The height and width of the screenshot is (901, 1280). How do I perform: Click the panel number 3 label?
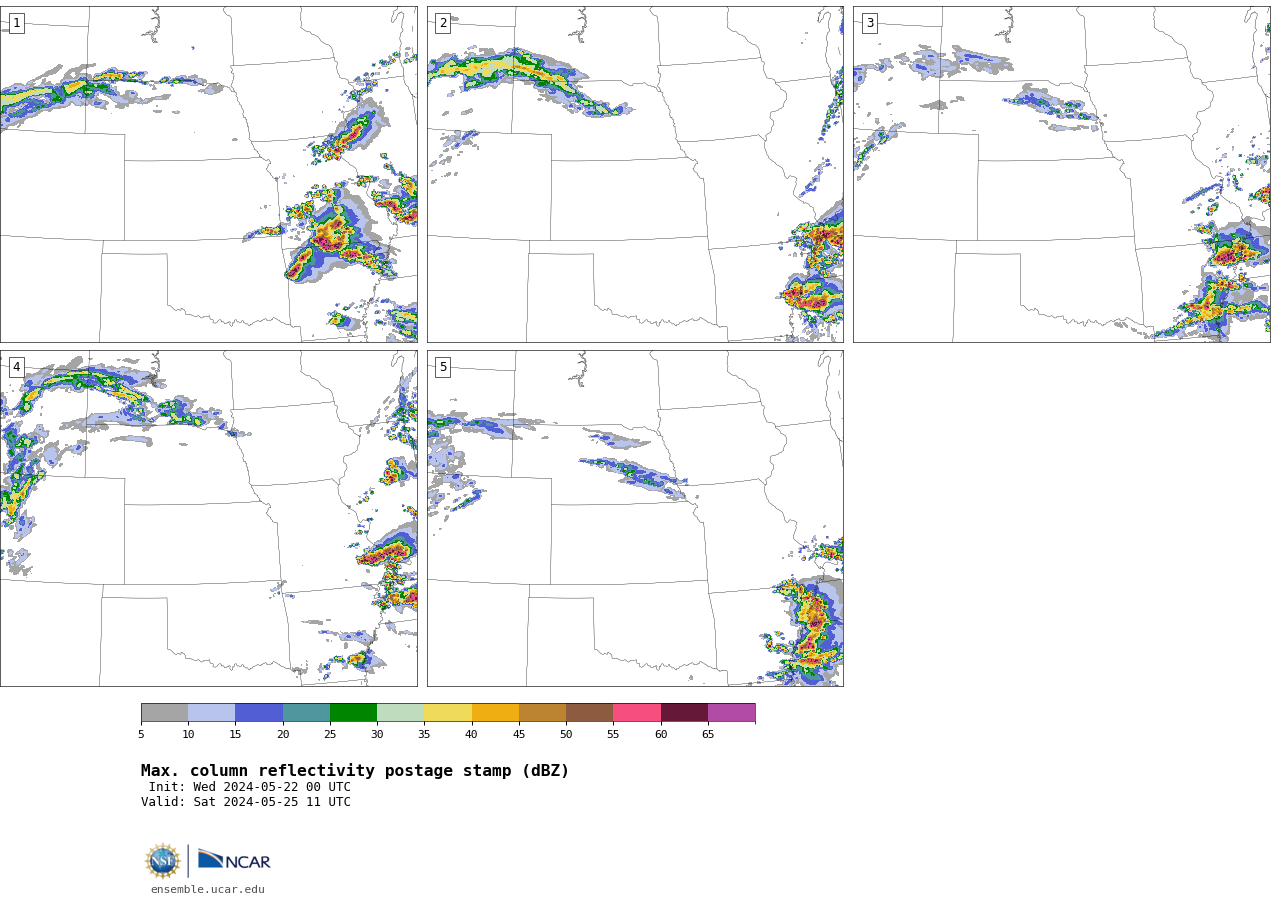click(870, 23)
